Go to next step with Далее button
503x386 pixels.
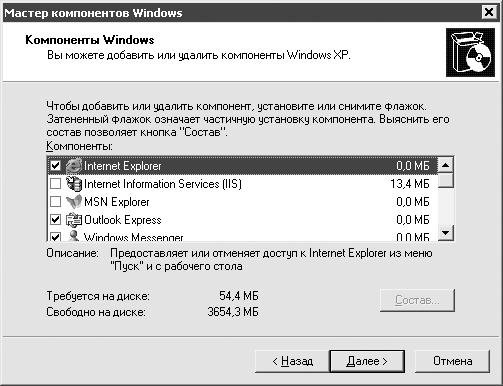pos(367,361)
